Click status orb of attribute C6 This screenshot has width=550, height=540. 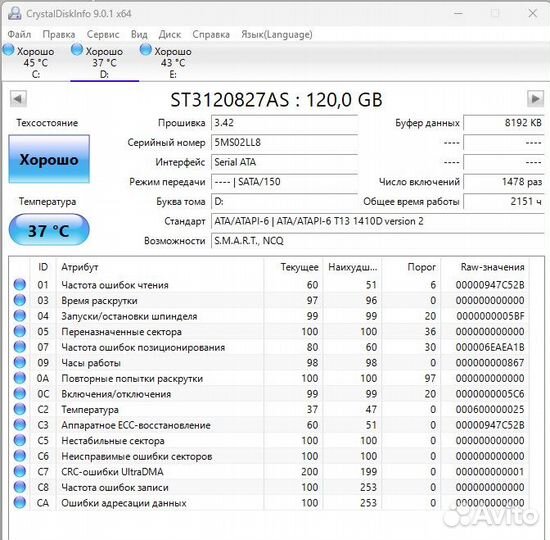coord(20,455)
